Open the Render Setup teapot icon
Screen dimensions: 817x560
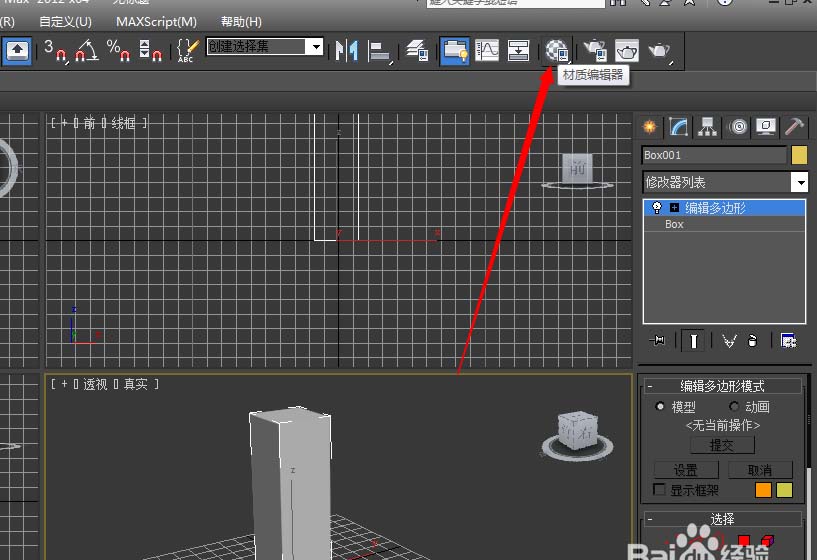coord(595,51)
